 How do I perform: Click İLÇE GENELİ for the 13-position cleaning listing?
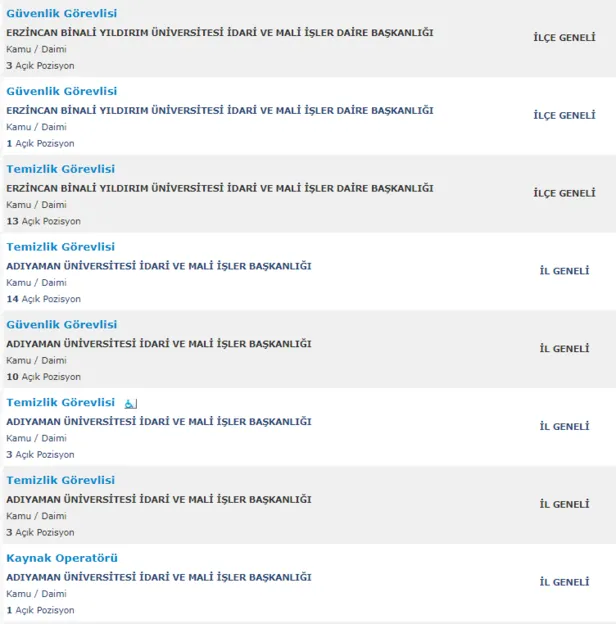(x=564, y=193)
